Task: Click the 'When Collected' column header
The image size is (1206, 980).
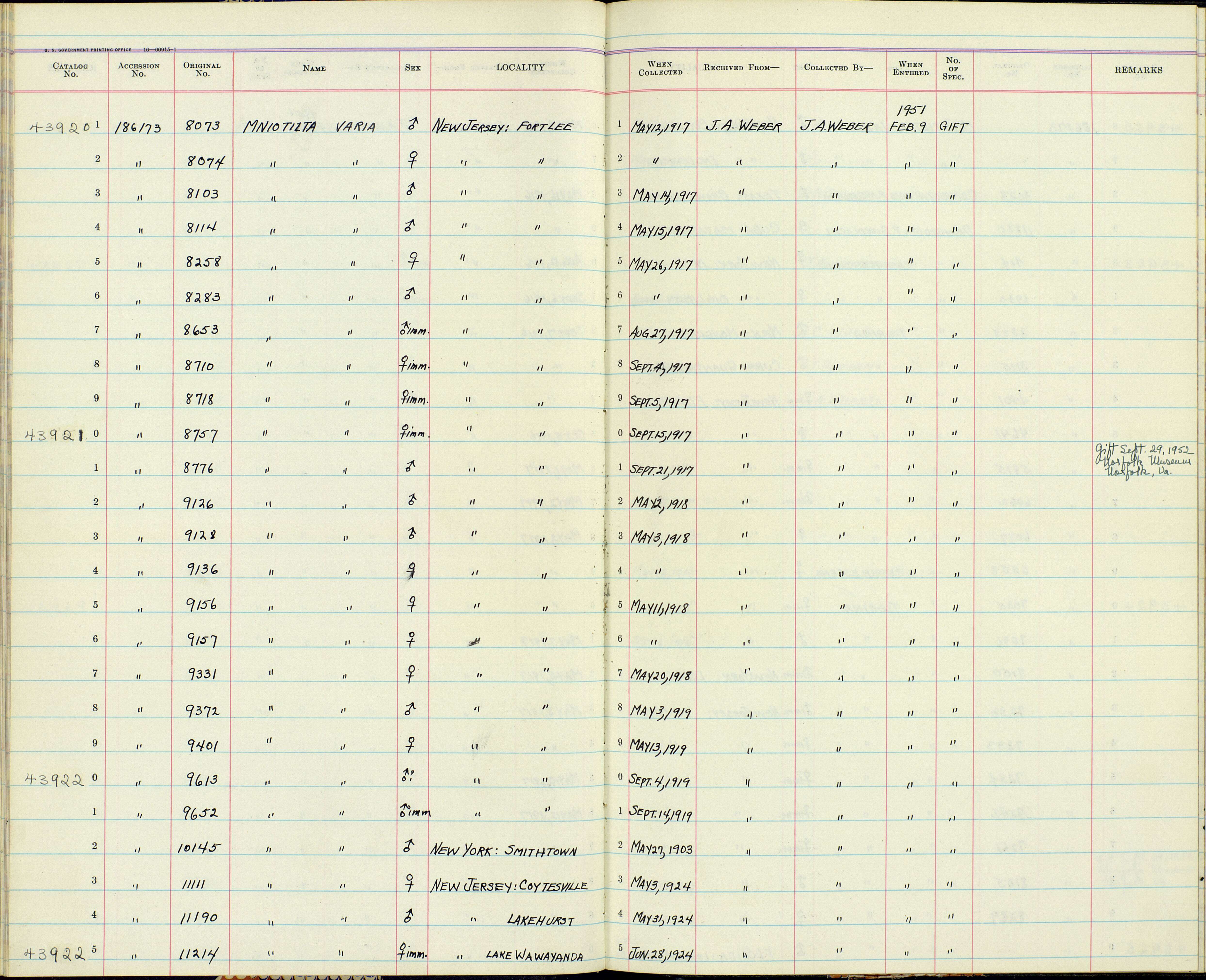Action: pos(661,68)
